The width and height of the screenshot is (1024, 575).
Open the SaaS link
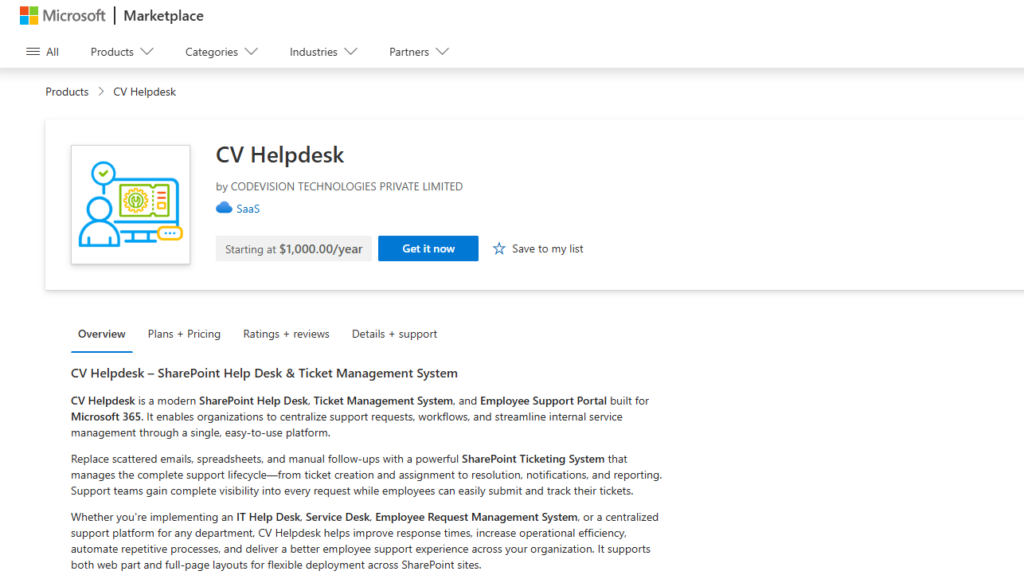pos(248,208)
